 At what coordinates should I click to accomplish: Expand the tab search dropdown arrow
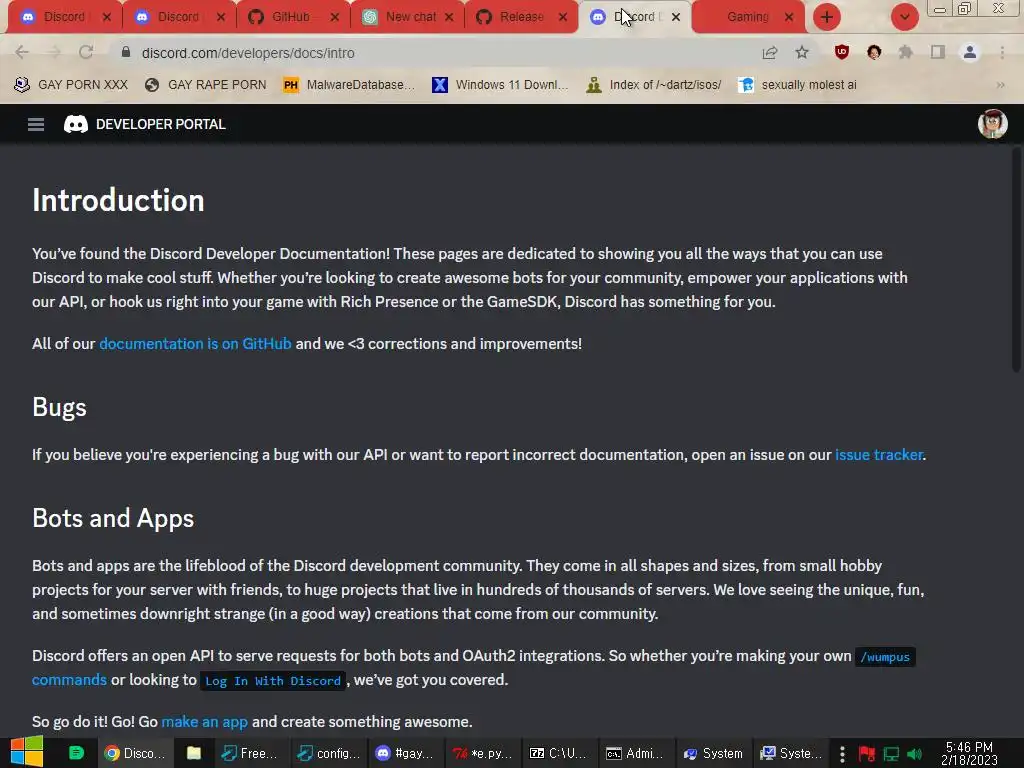coord(904,17)
